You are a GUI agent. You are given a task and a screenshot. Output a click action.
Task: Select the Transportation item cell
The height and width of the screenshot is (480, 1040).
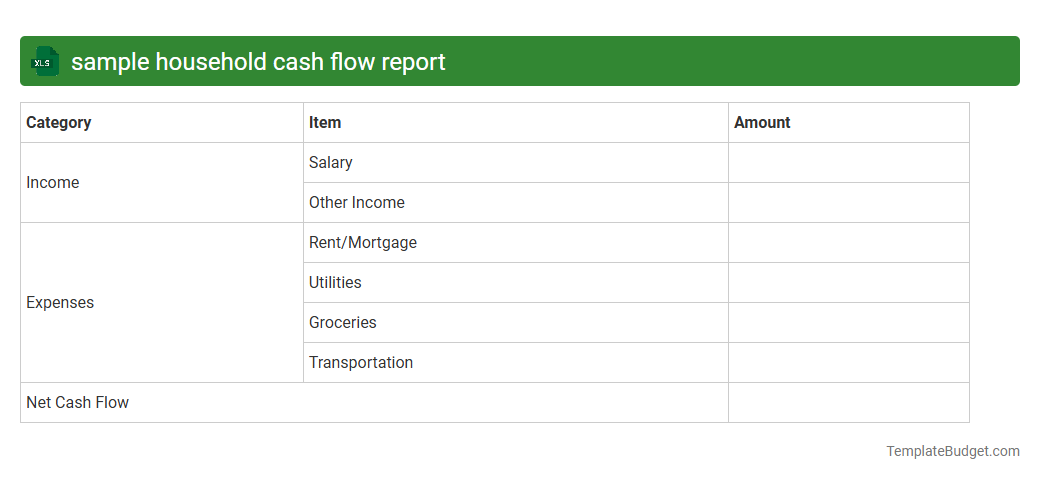click(x=516, y=363)
